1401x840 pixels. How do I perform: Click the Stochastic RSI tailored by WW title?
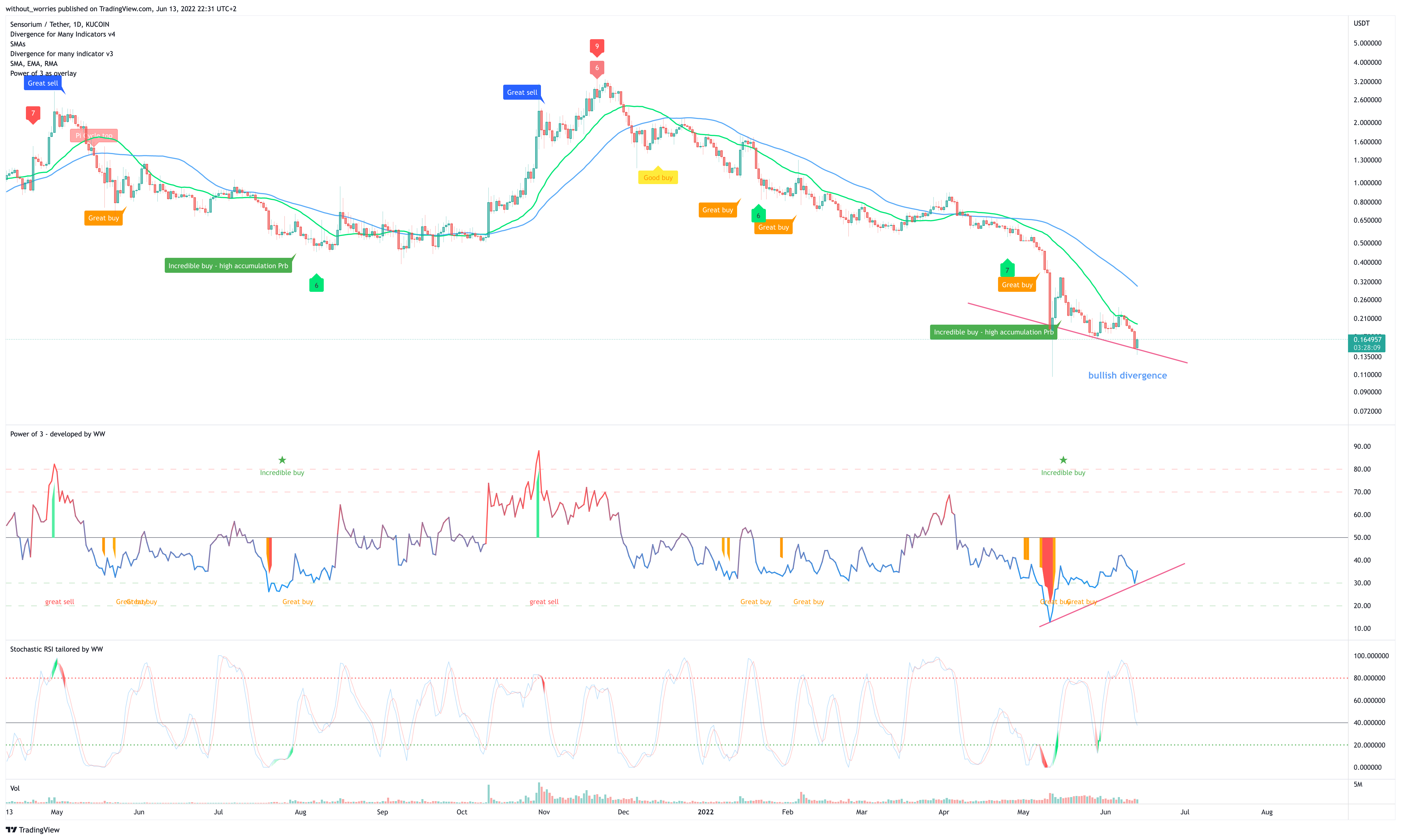pos(56,649)
